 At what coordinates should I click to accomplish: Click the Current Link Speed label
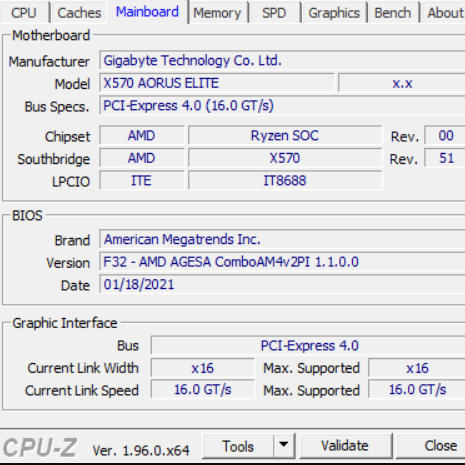click(82, 391)
